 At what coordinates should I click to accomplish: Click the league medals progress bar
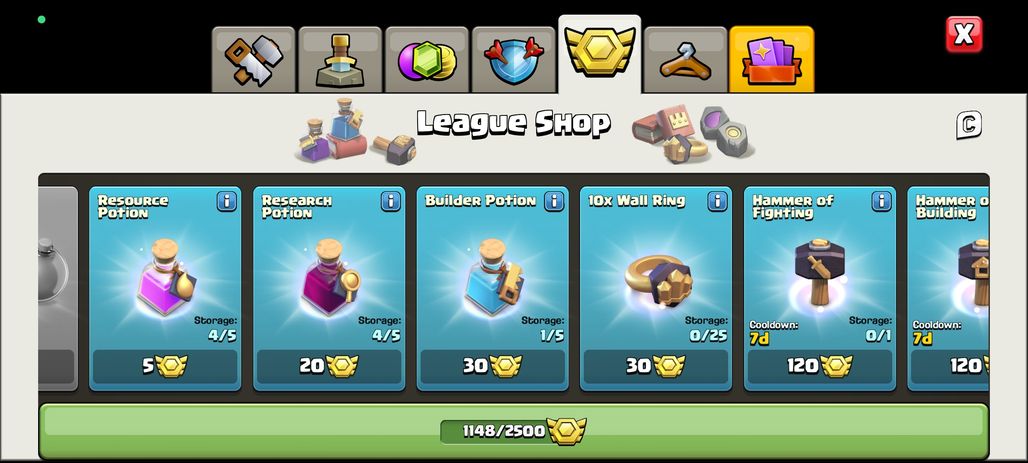[513, 431]
